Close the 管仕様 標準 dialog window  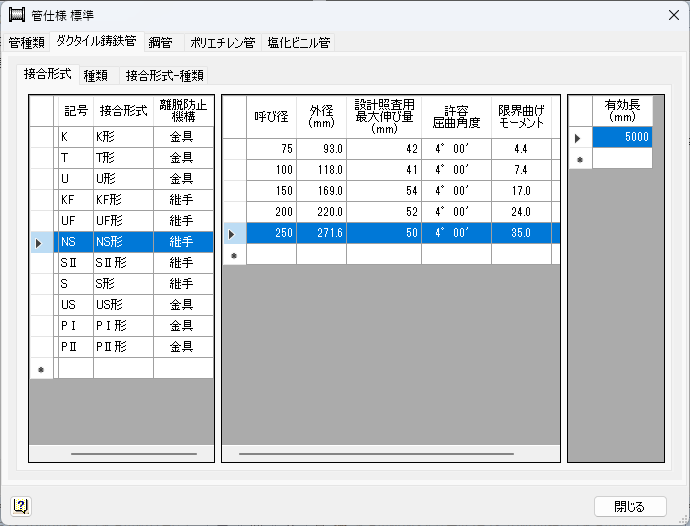670,15
